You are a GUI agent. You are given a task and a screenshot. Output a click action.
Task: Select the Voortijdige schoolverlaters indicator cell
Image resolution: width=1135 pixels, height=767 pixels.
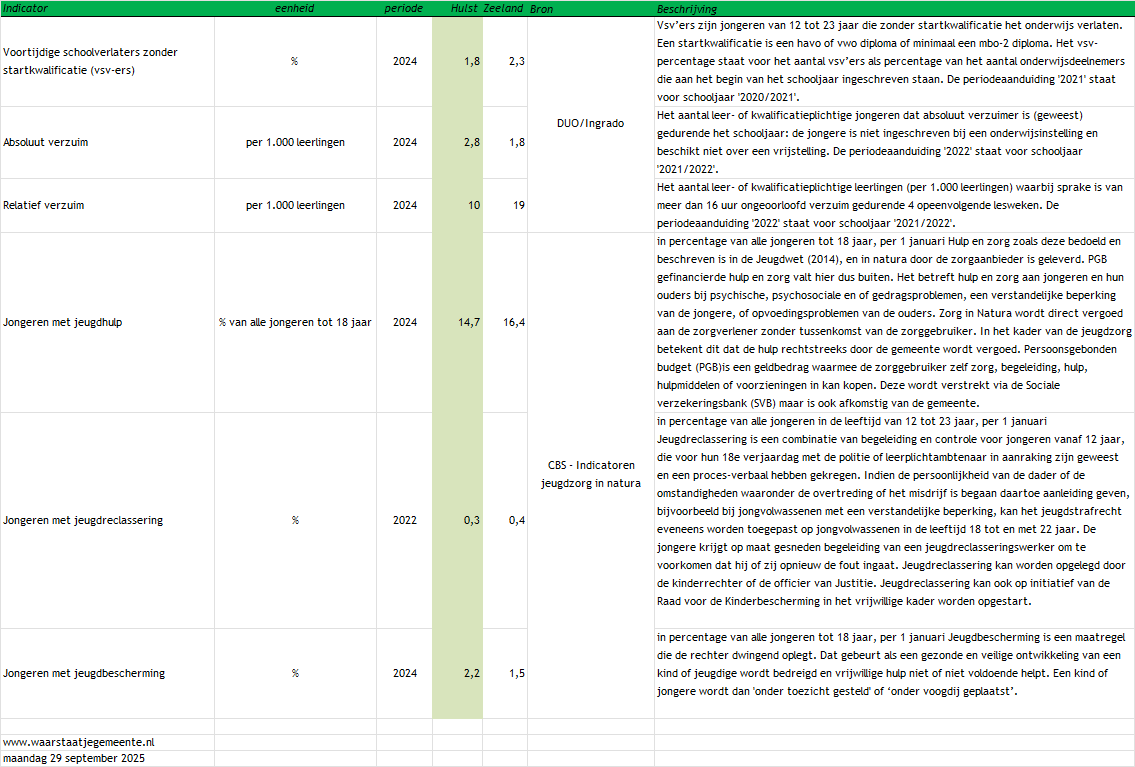91,61
